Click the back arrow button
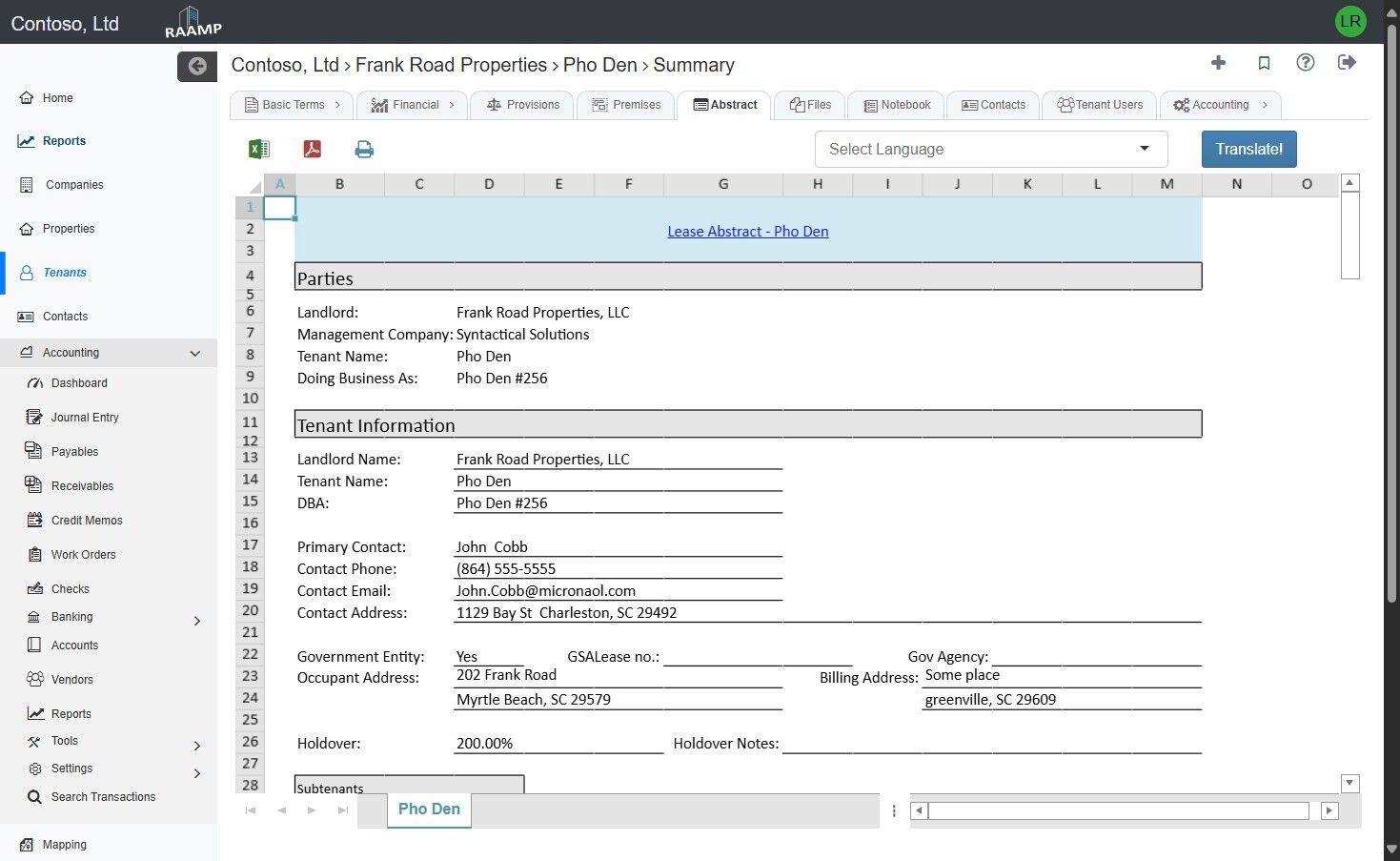The image size is (1400, 861). tap(197, 66)
